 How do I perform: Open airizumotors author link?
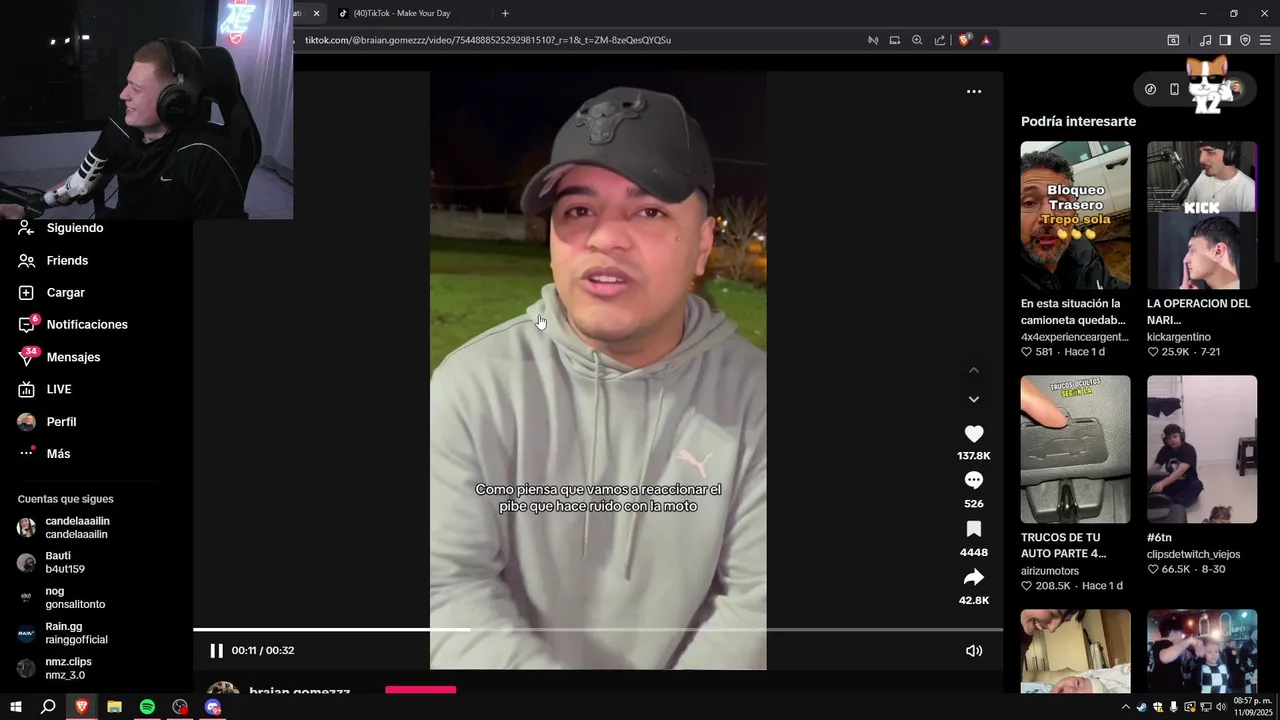coord(1050,571)
